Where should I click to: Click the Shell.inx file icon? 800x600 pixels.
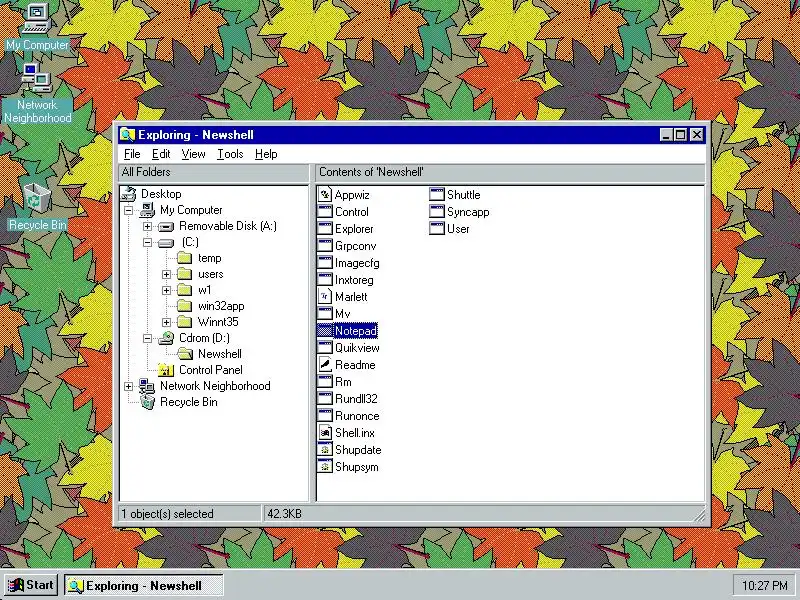point(324,433)
